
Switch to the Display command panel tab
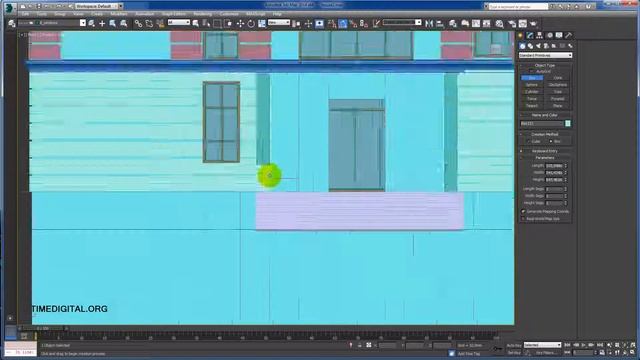point(559,36)
